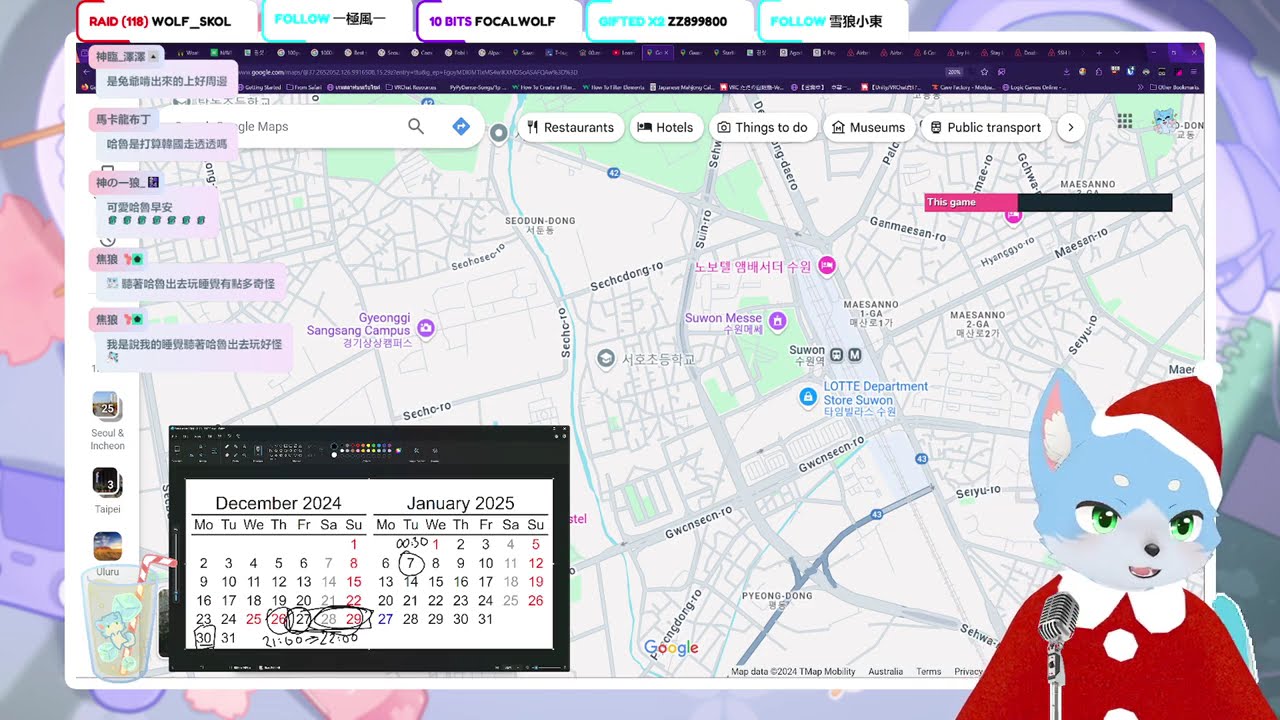1280x720 pixels.
Task: Select the Gyeonggi Sangsang Campus pin
Action: [426, 327]
